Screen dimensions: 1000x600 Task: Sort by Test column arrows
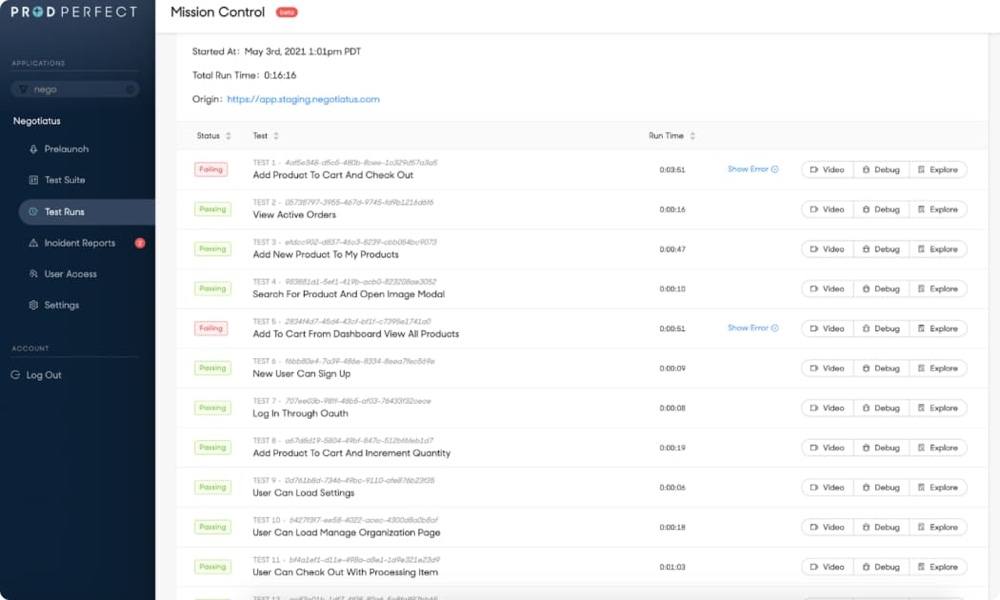(276, 136)
